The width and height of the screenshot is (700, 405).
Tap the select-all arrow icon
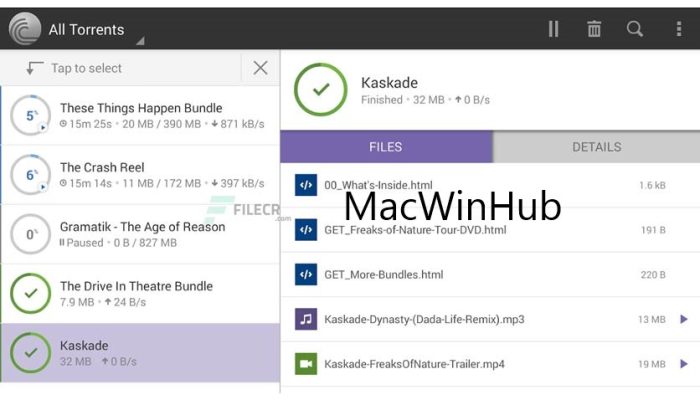click(34, 68)
